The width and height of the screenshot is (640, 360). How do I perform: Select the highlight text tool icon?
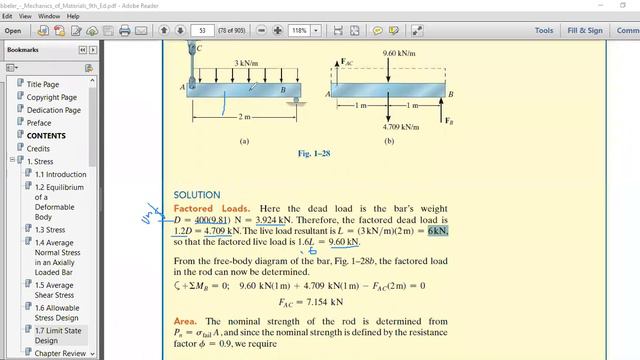(x=394, y=31)
